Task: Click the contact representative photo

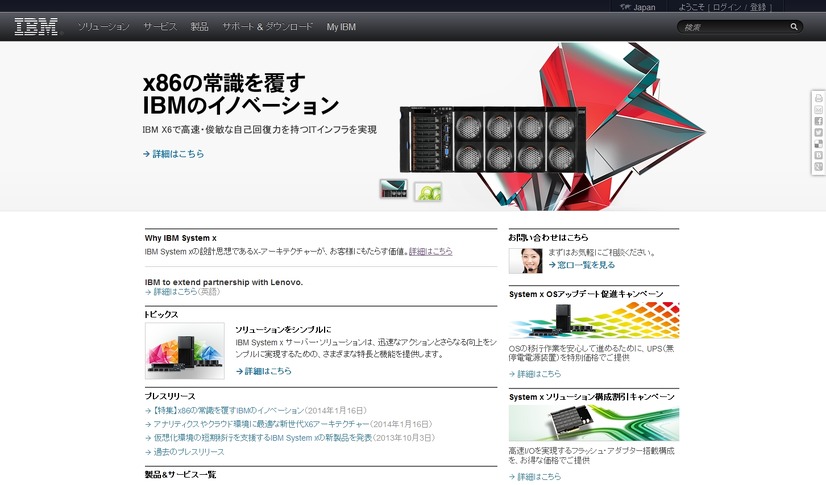Action: pos(525,261)
